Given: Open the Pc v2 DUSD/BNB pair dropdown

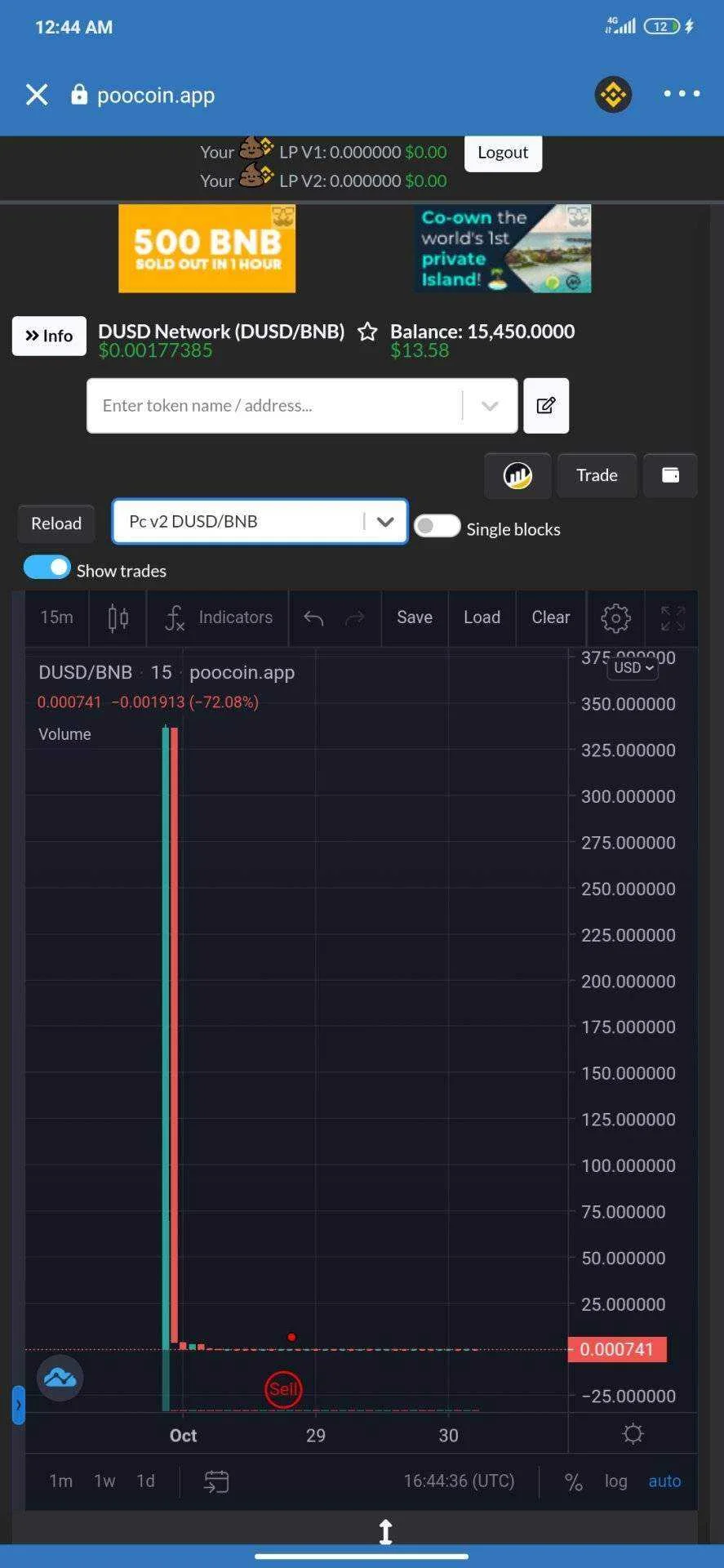Looking at the screenshot, I should (x=260, y=521).
